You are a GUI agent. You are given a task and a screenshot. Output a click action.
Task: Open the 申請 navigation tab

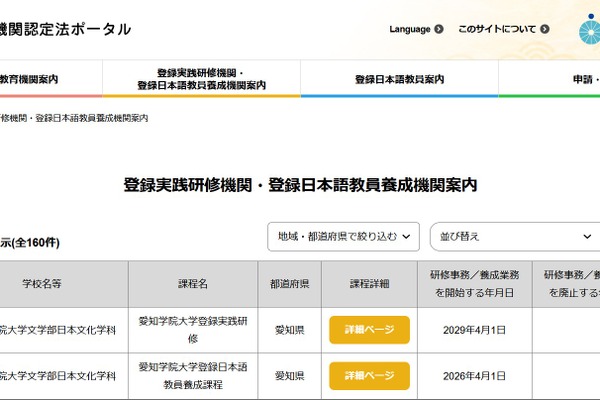549,79
